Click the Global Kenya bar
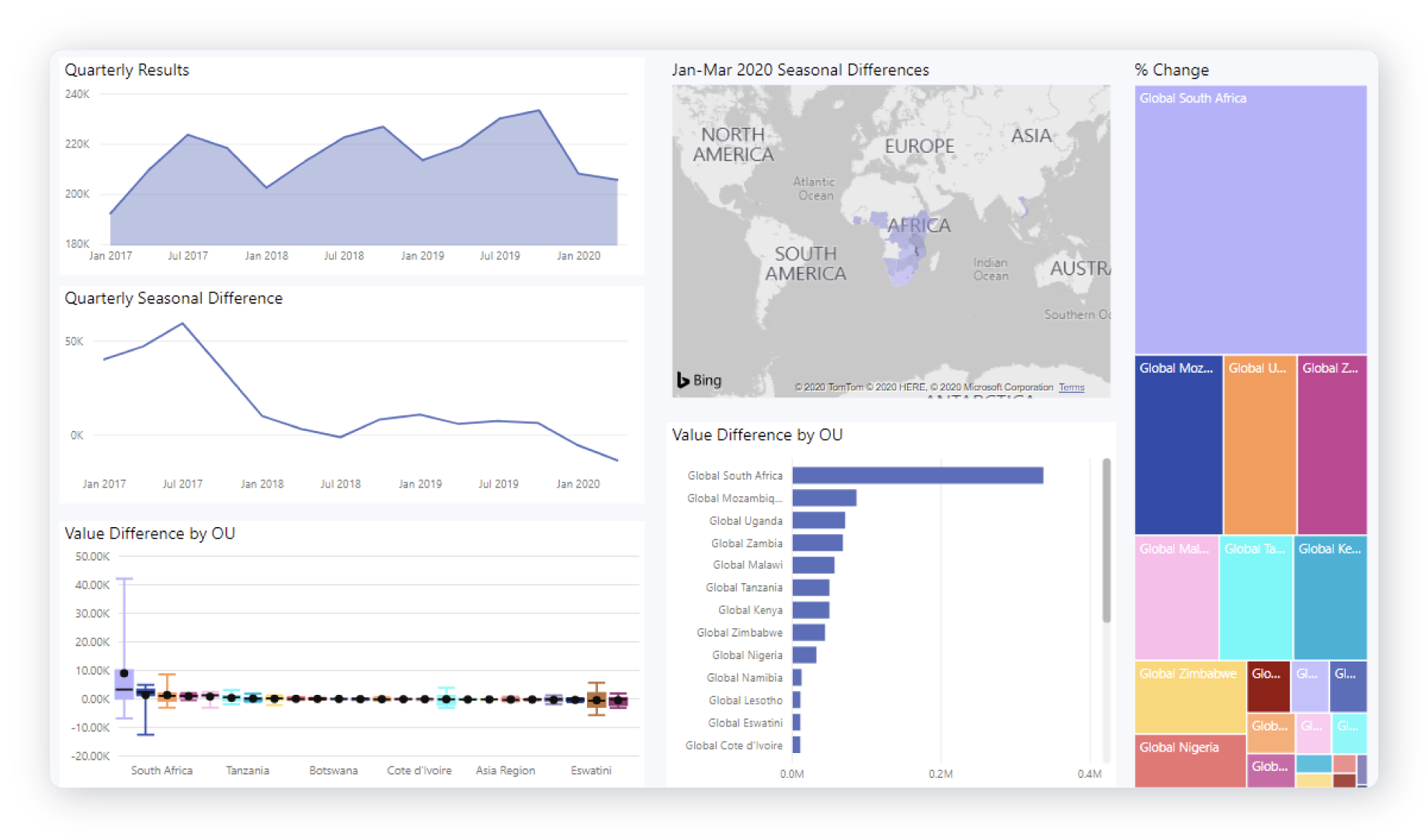Viewport: 1428px width, 840px height. (x=811, y=610)
